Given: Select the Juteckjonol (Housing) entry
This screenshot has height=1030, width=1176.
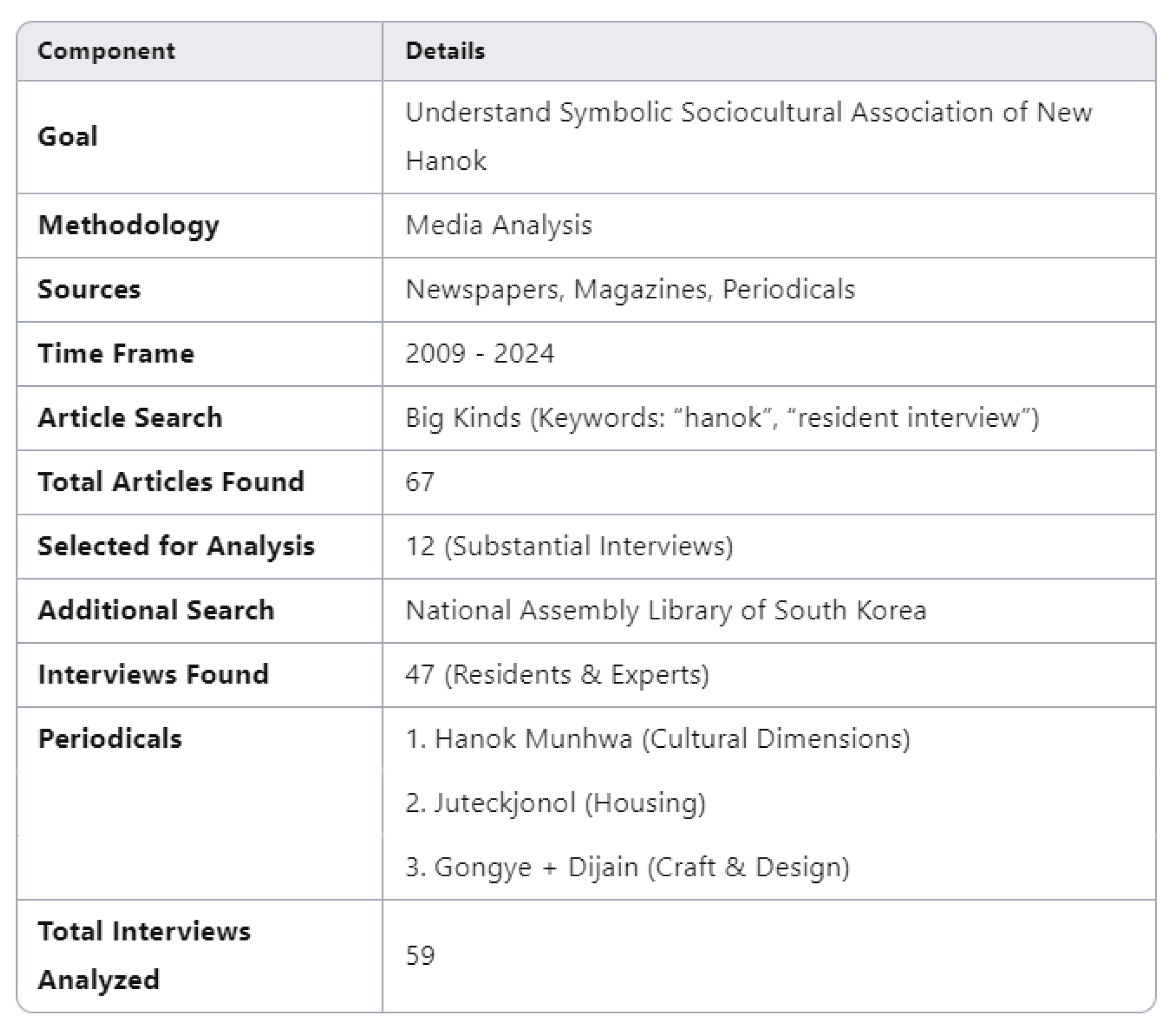Looking at the screenshot, I should 555,803.
